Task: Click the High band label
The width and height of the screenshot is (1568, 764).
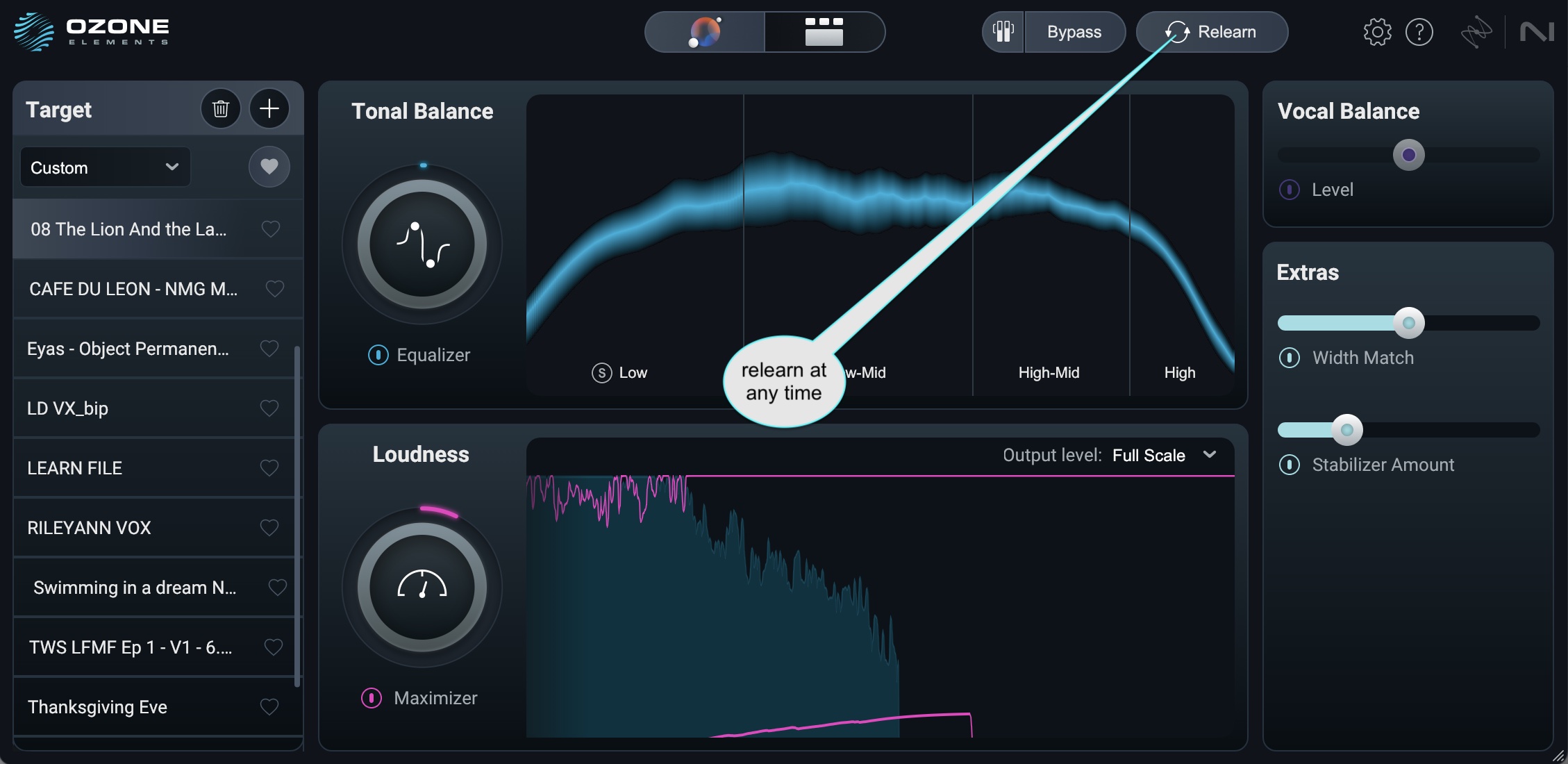Action: click(1180, 373)
